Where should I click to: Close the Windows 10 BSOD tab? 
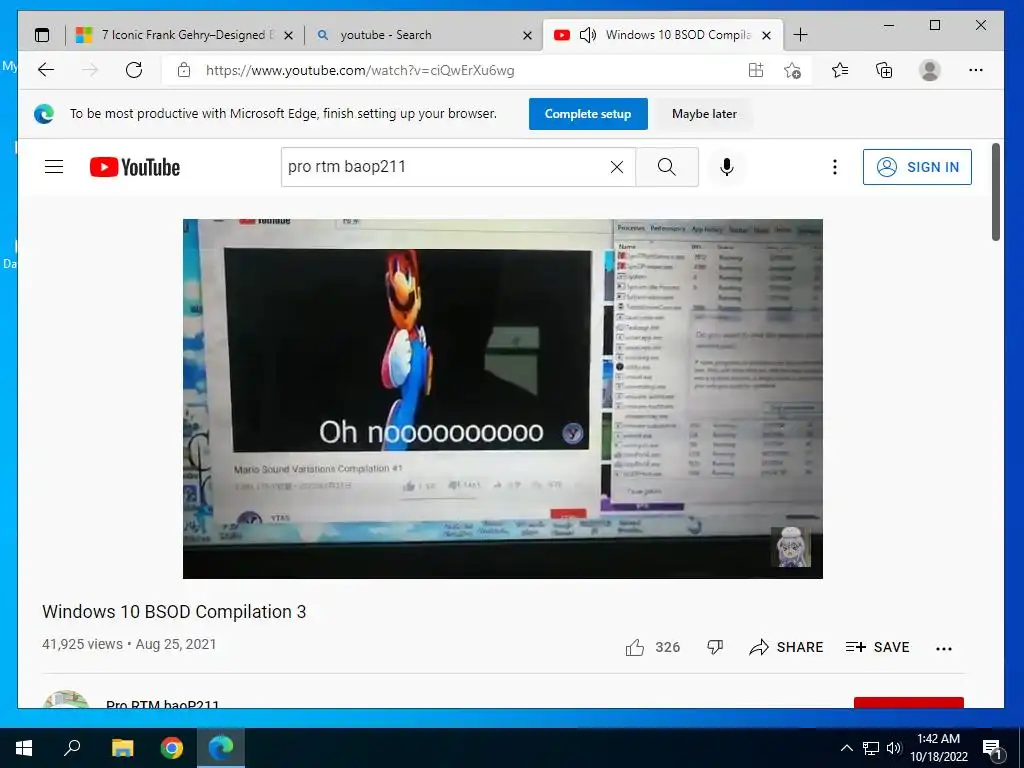pos(767,35)
